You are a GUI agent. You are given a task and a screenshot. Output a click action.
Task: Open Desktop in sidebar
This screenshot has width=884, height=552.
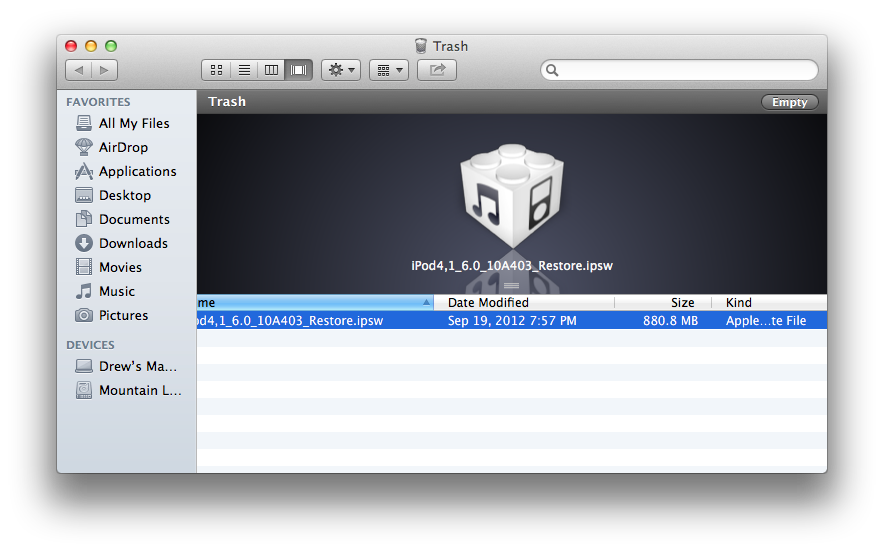tap(113, 195)
